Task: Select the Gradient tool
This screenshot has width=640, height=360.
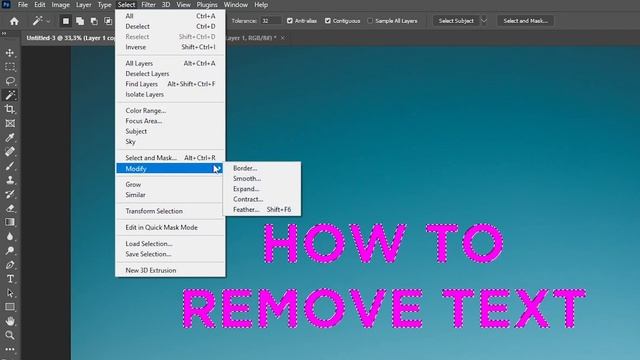Action: 10,222
